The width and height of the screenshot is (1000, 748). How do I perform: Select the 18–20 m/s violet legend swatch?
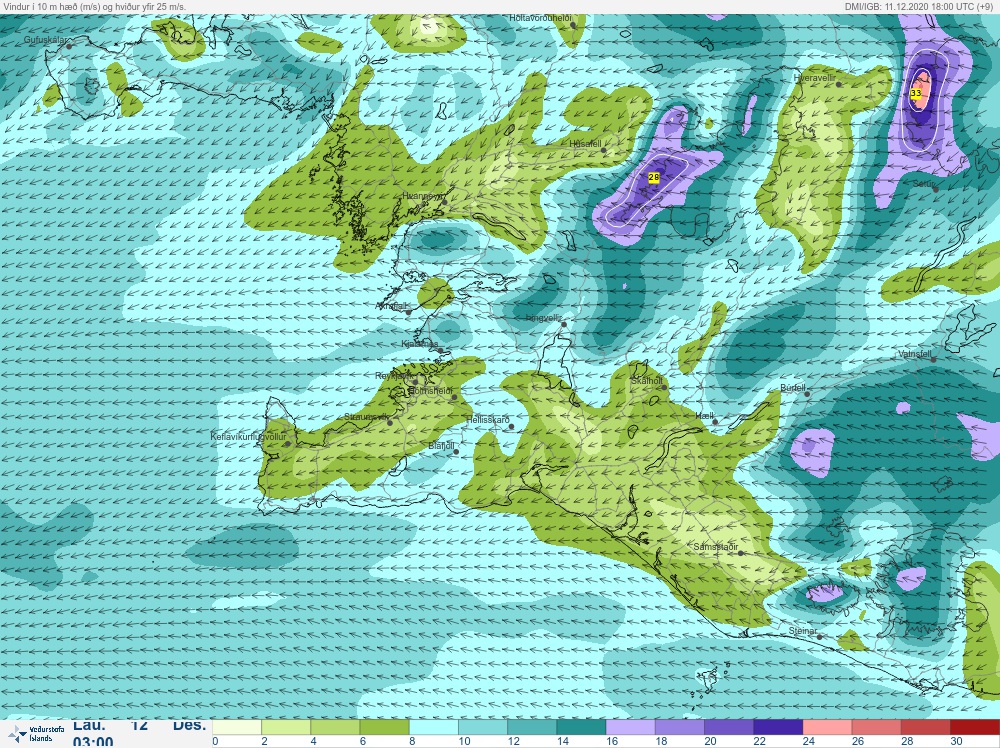679,727
